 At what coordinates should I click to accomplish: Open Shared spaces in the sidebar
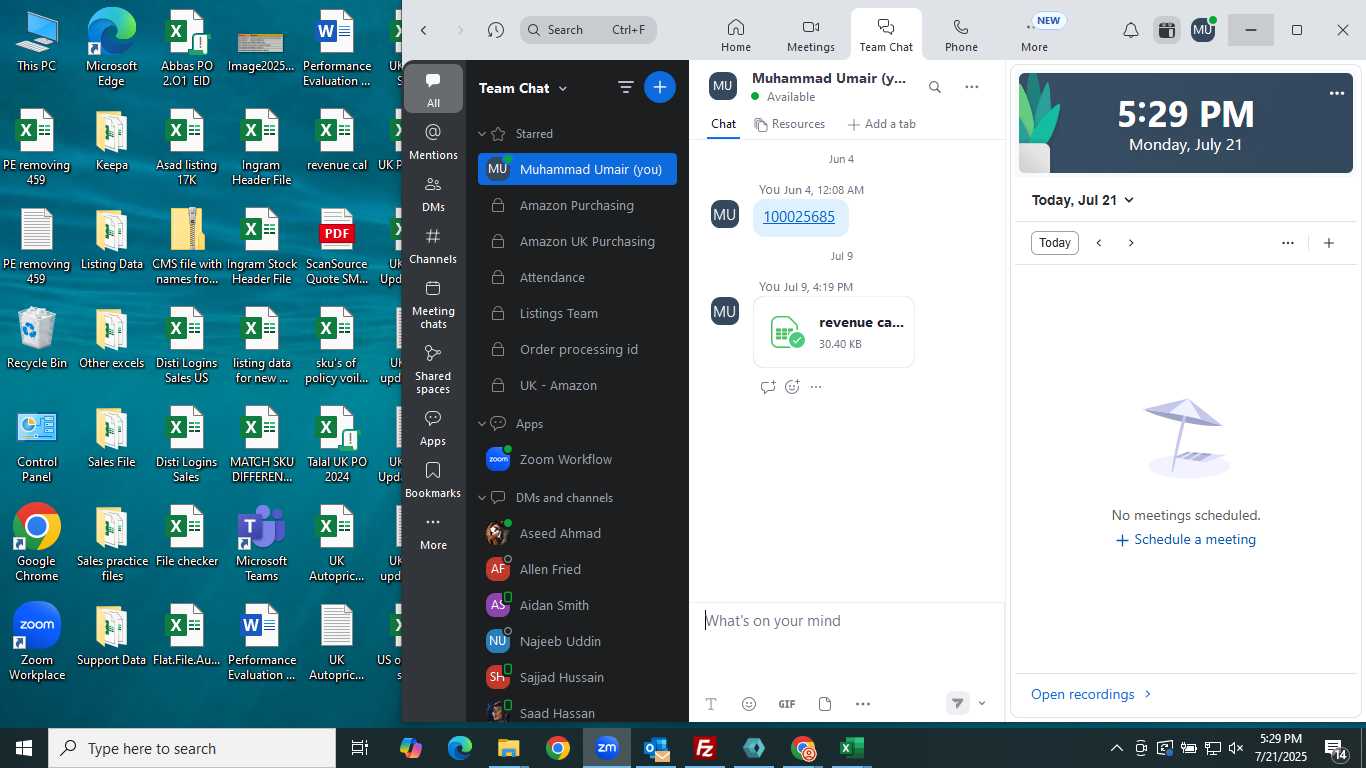pyautogui.click(x=433, y=369)
